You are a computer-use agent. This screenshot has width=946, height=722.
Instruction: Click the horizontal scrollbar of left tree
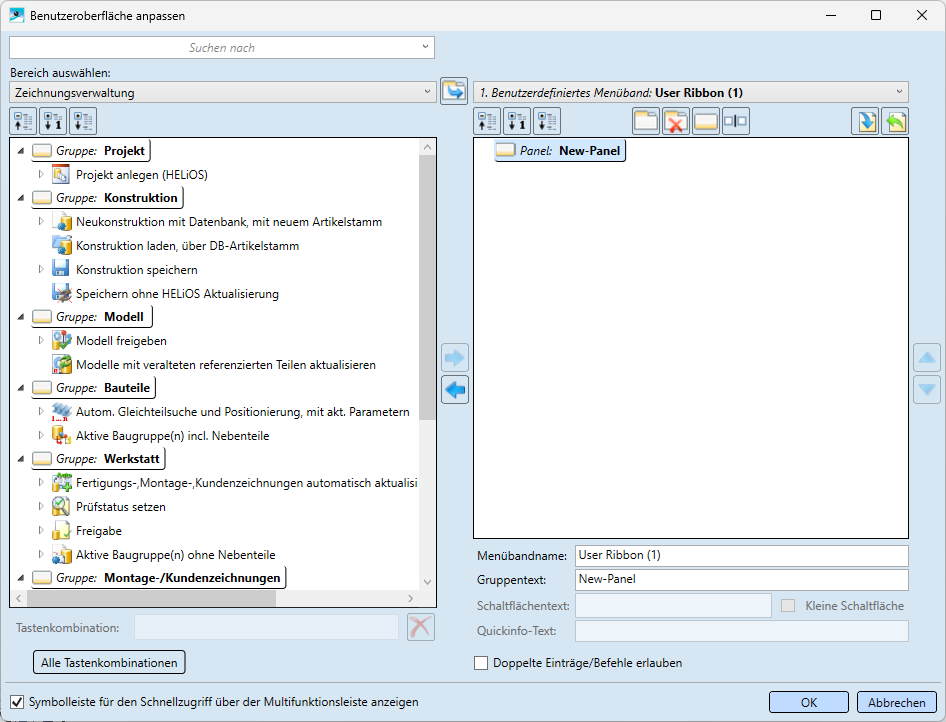pyautogui.click(x=151, y=598)
